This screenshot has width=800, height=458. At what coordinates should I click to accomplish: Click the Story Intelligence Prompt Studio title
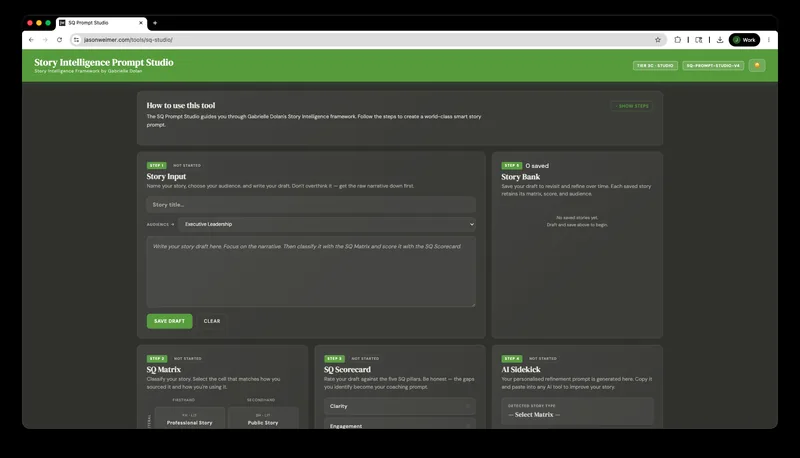pyautogui.click(x=104, y=62)
